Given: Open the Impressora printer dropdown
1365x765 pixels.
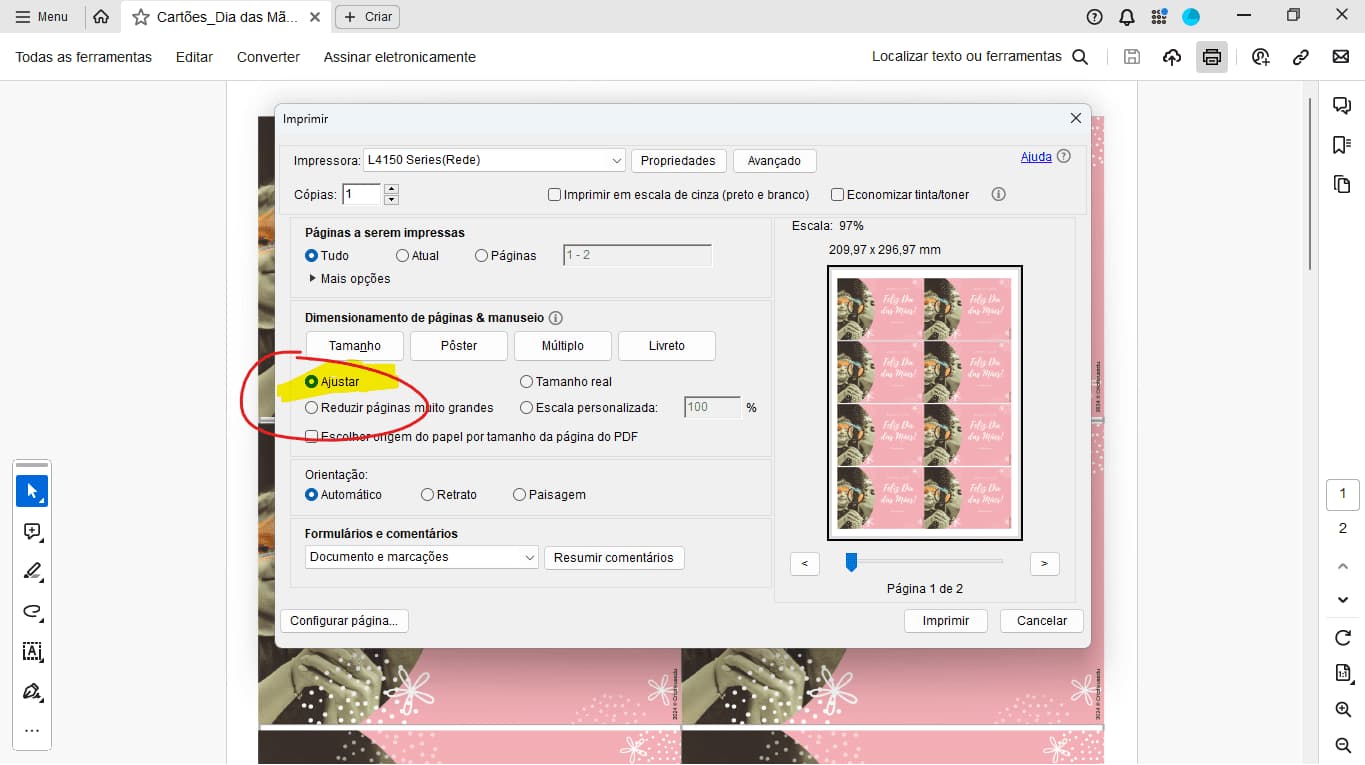Looking at the screenshot, I should (x=495, y=160).
